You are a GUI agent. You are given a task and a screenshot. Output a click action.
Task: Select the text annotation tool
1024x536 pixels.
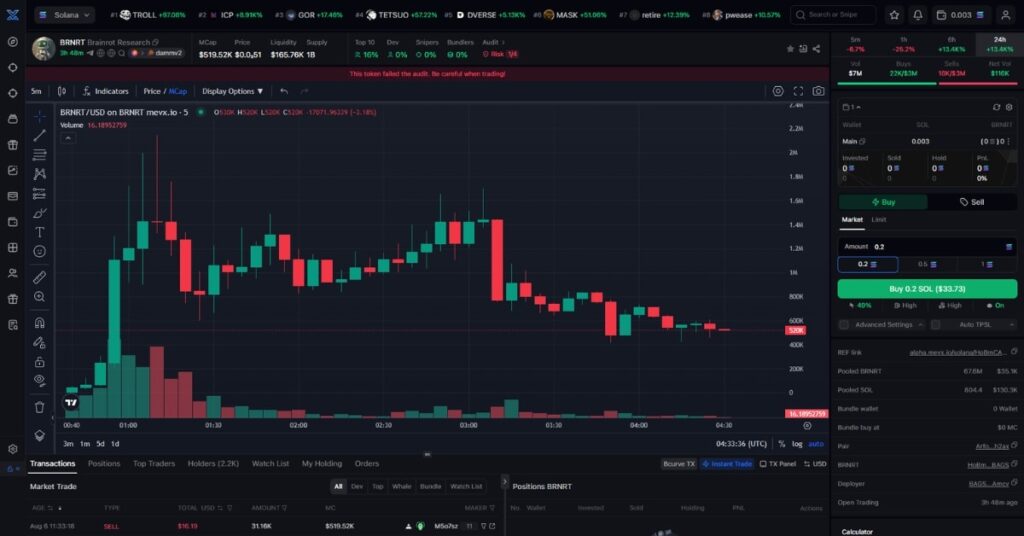pos(39,232)
